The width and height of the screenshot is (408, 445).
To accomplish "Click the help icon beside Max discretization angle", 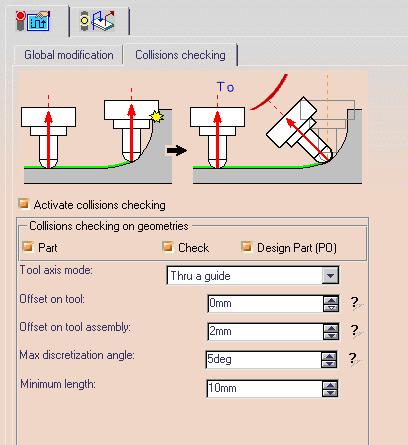I will pyautogui.click(x=355, y=360).
